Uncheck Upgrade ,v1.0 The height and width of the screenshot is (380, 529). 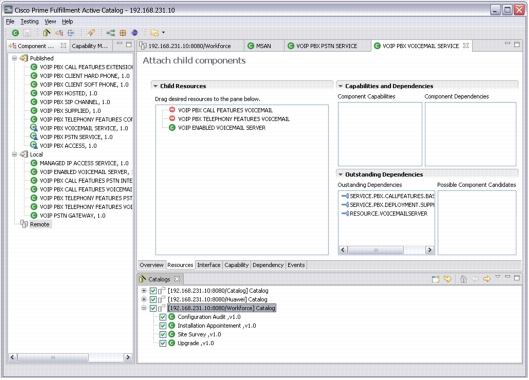click(x=163, y=343)
